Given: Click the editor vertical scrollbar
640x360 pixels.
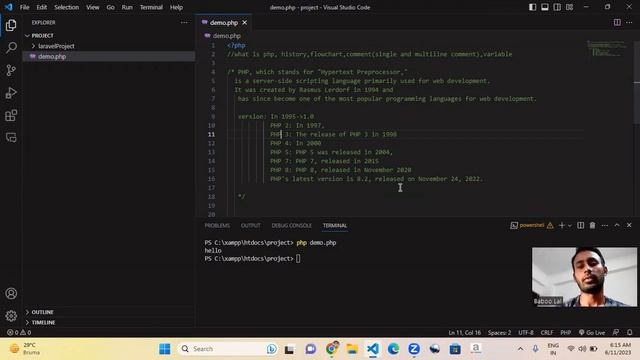Looking at the screenshot, I should tap(637, 82).
